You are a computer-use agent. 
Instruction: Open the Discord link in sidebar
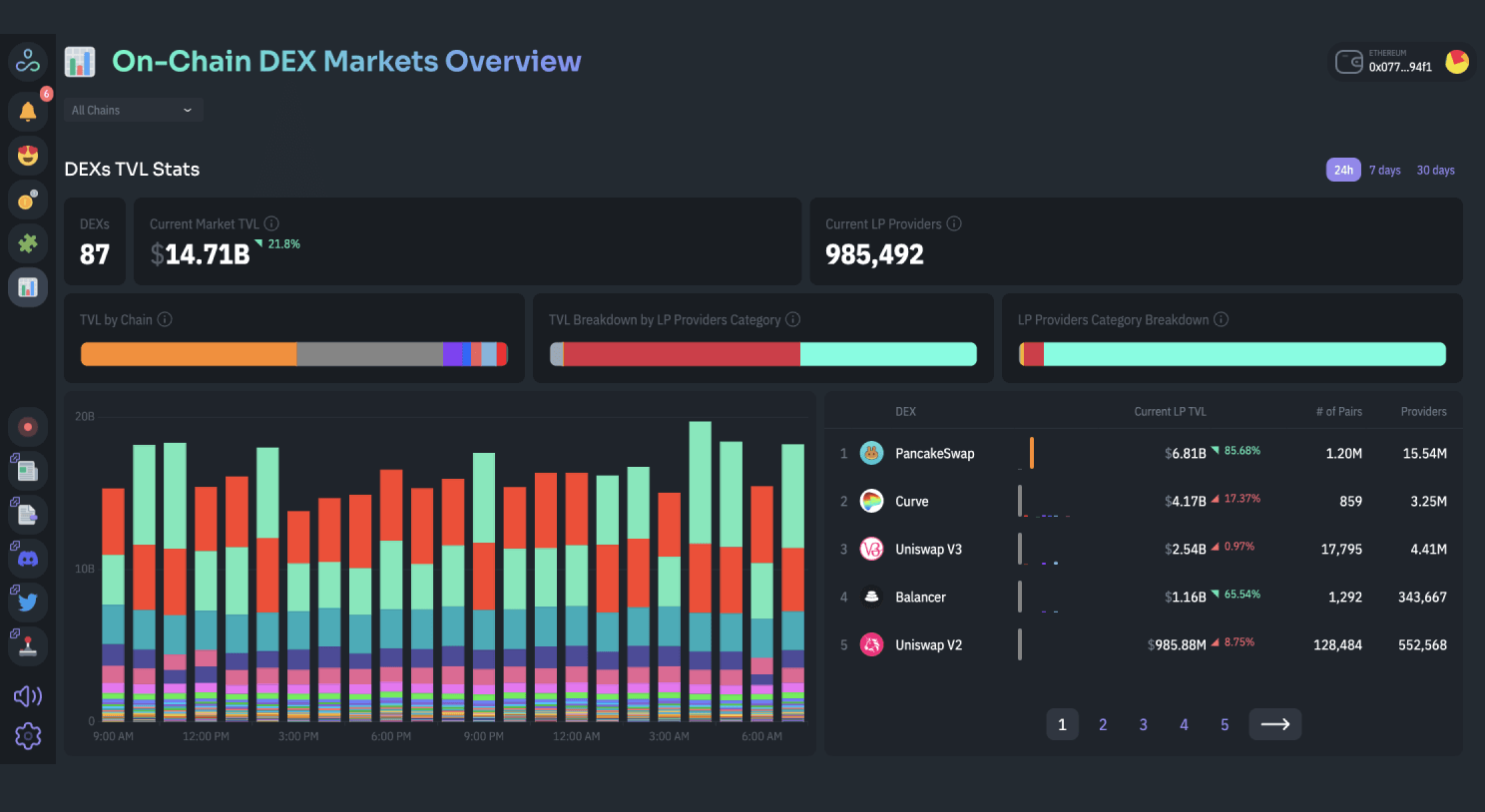coord(28,559)
